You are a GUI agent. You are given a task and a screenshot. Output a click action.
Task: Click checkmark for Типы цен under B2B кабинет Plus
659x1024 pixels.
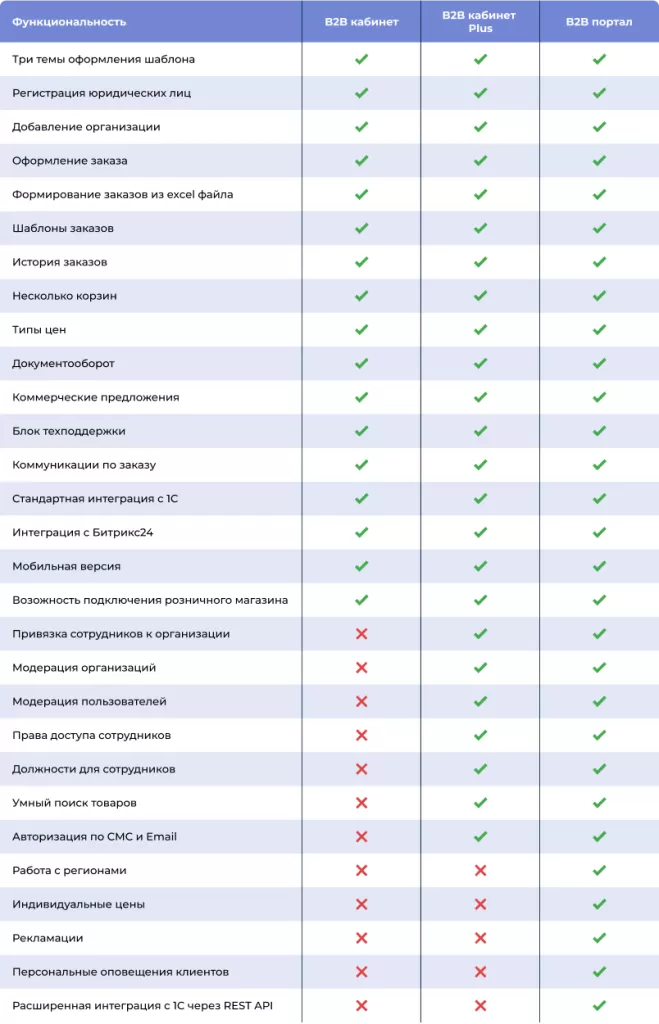[x=480, y=329]
